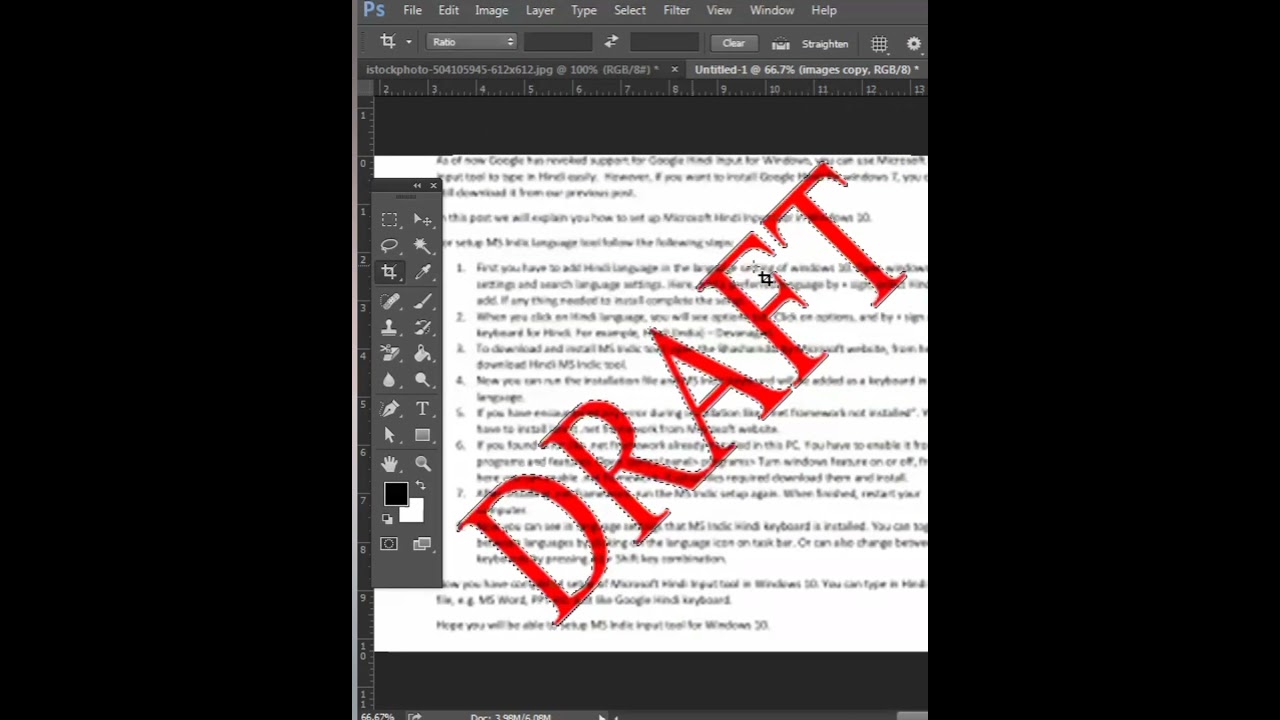Select the Rectangular Marquee tool

click(x=389, y=220)
